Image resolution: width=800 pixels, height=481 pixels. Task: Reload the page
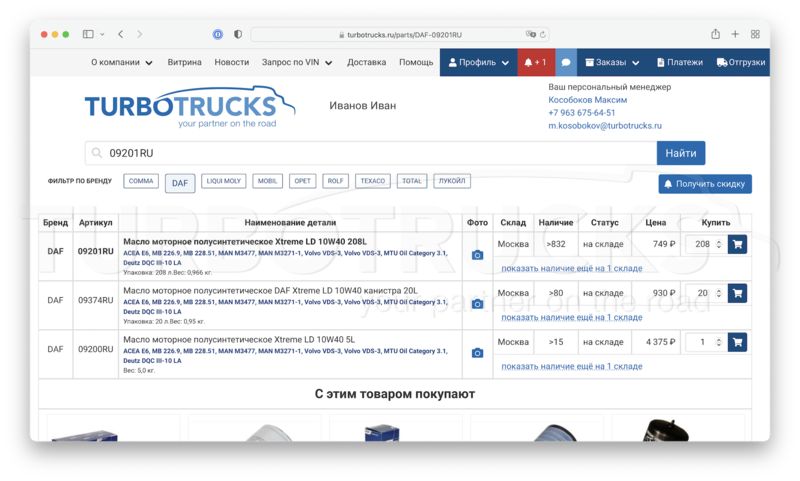coord(542,35)
